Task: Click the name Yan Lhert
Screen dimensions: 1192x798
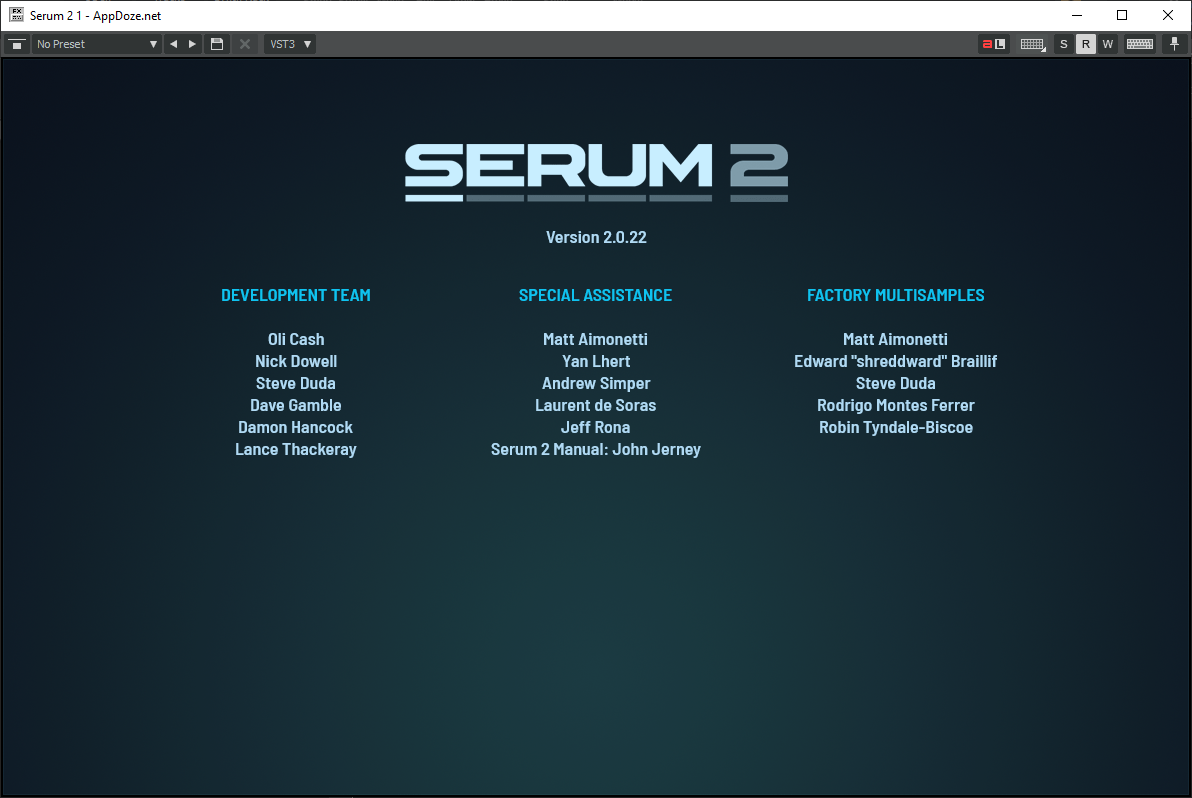Action: tap(596, 361)
